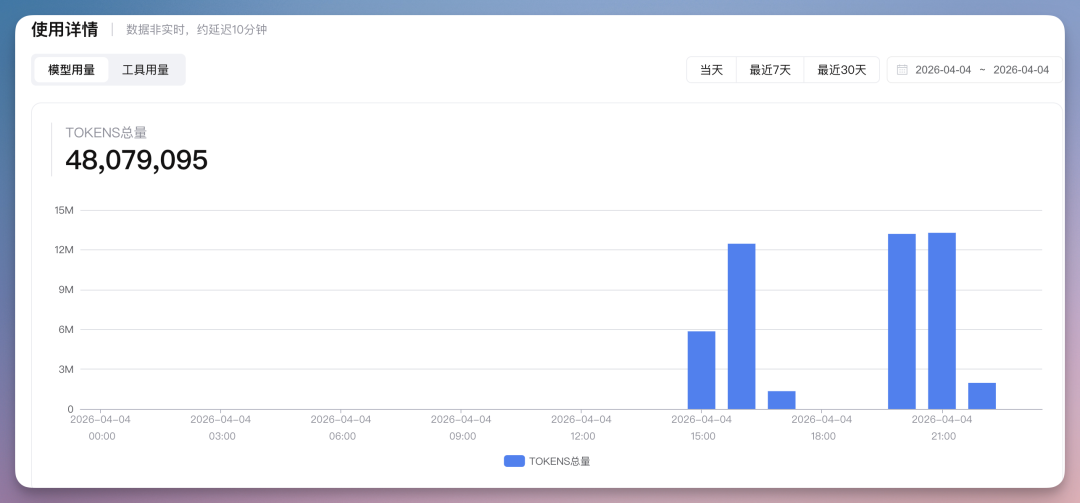Viewport: 1080px width, 503px height.
Task: Choose the 最近7天 range button
Action: pyautogui.click(x=770, y=70)
